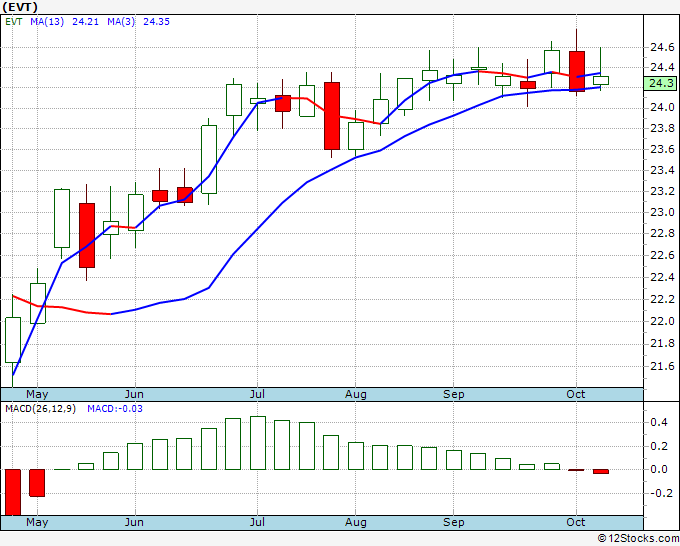Select the last red MACD bar after Oct
Screen dimensions: 680x546
pos(601,471)
